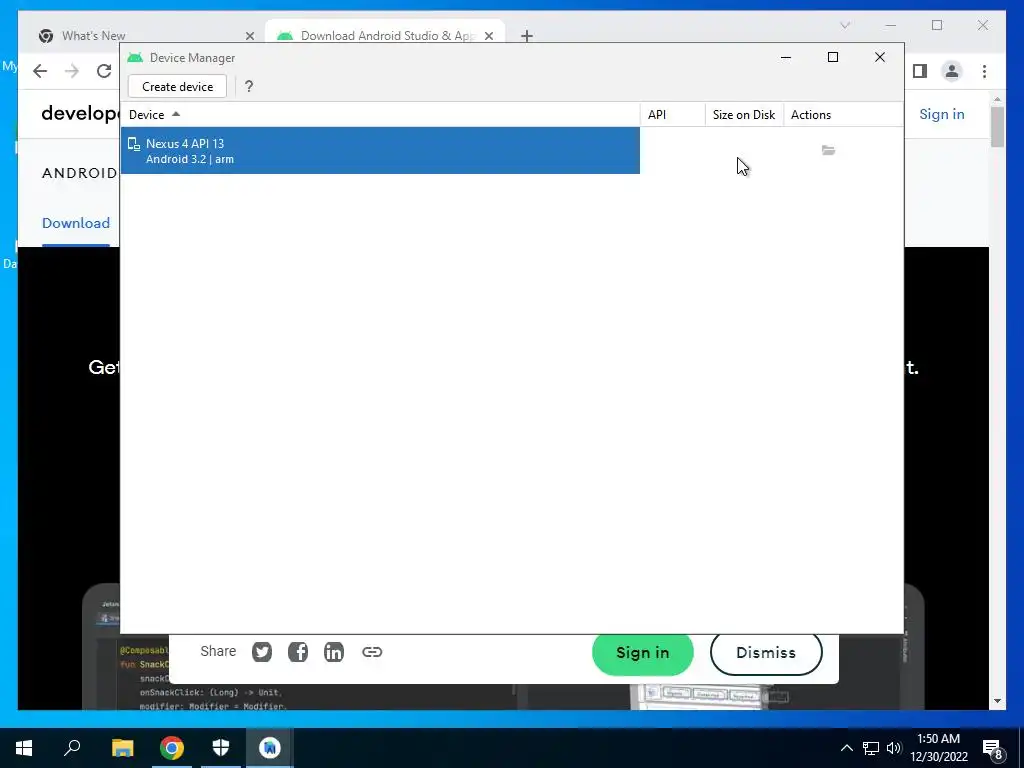Sort by the Device column header

click(x=379, y=115)
